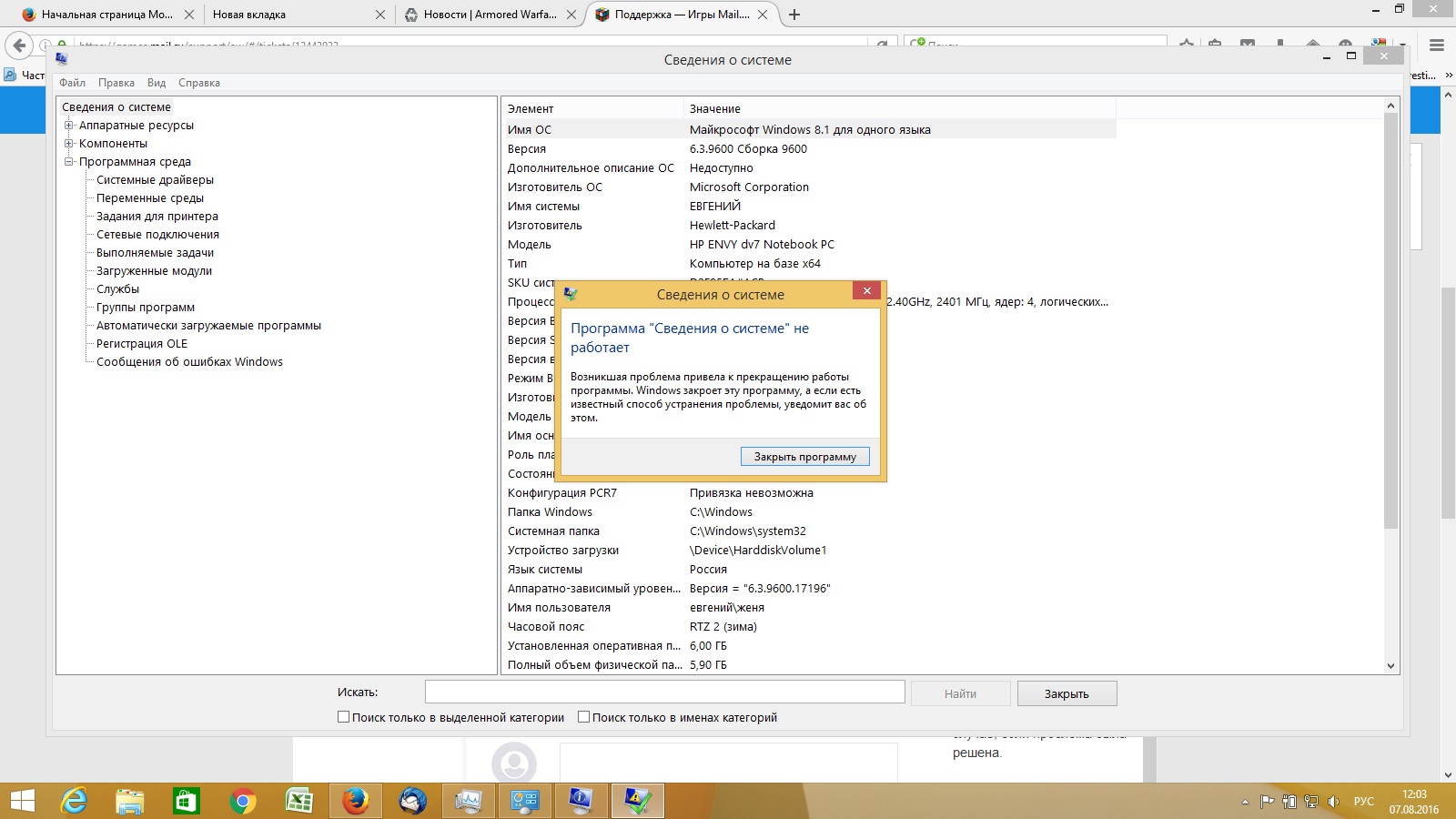Sort by the 'Элемент' column header
This screenshot has height=819, width=1456.
(592, 108)
